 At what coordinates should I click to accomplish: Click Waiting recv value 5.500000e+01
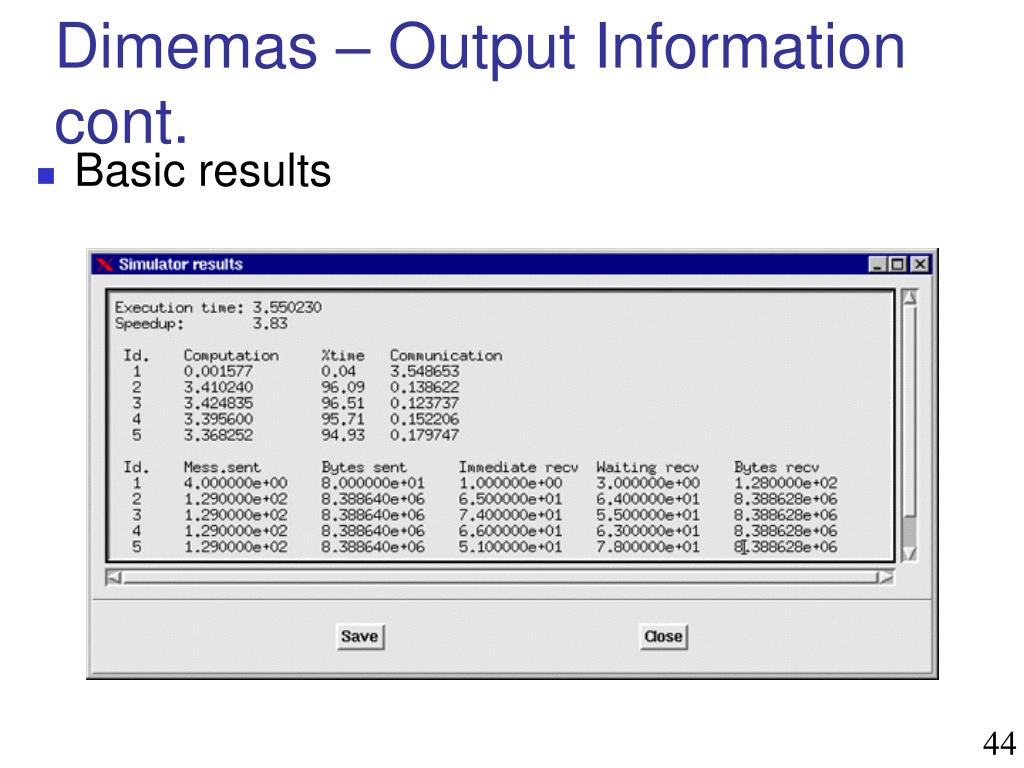point(648,515)
